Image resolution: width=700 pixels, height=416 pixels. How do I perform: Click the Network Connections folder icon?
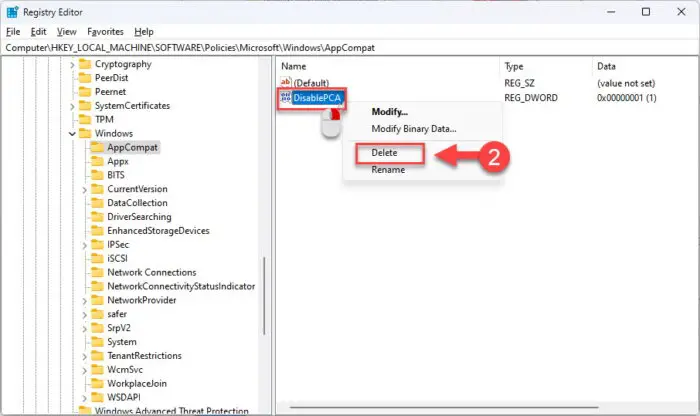click(x=97, y=272)
